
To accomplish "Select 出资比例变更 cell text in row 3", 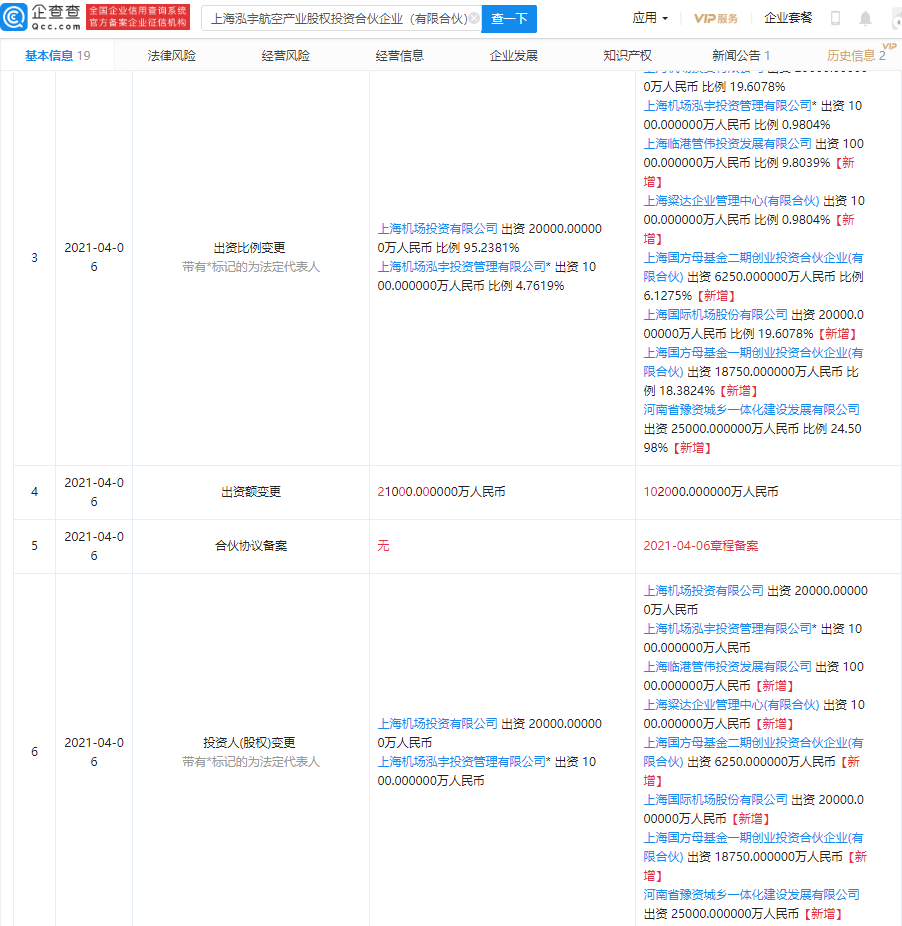I will coord(249,247).
